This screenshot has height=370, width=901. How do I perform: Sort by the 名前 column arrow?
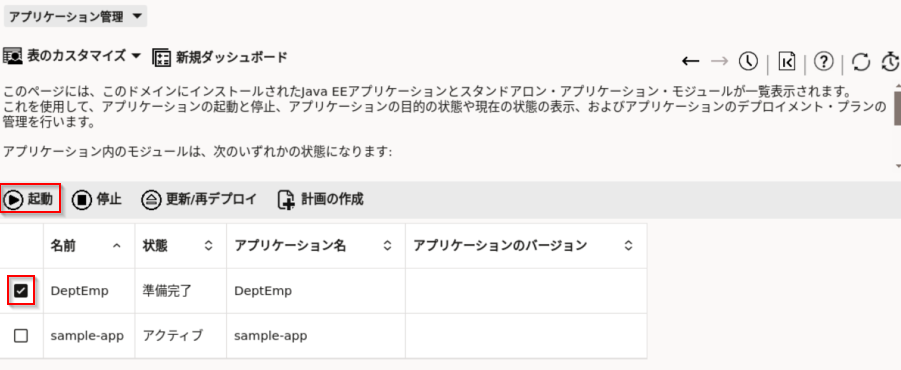[x=117, y=246]
